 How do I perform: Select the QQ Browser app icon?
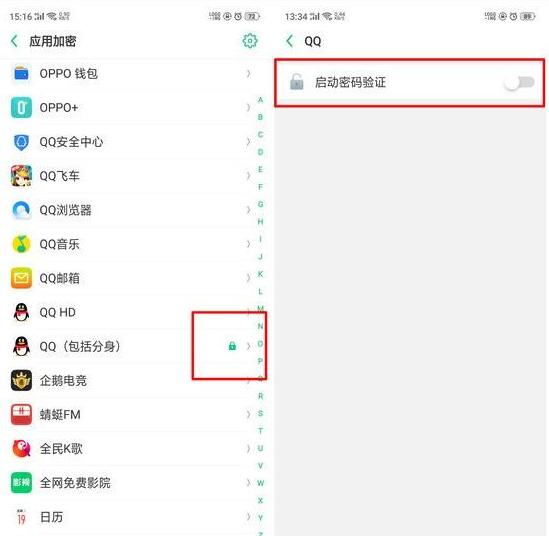21,210
